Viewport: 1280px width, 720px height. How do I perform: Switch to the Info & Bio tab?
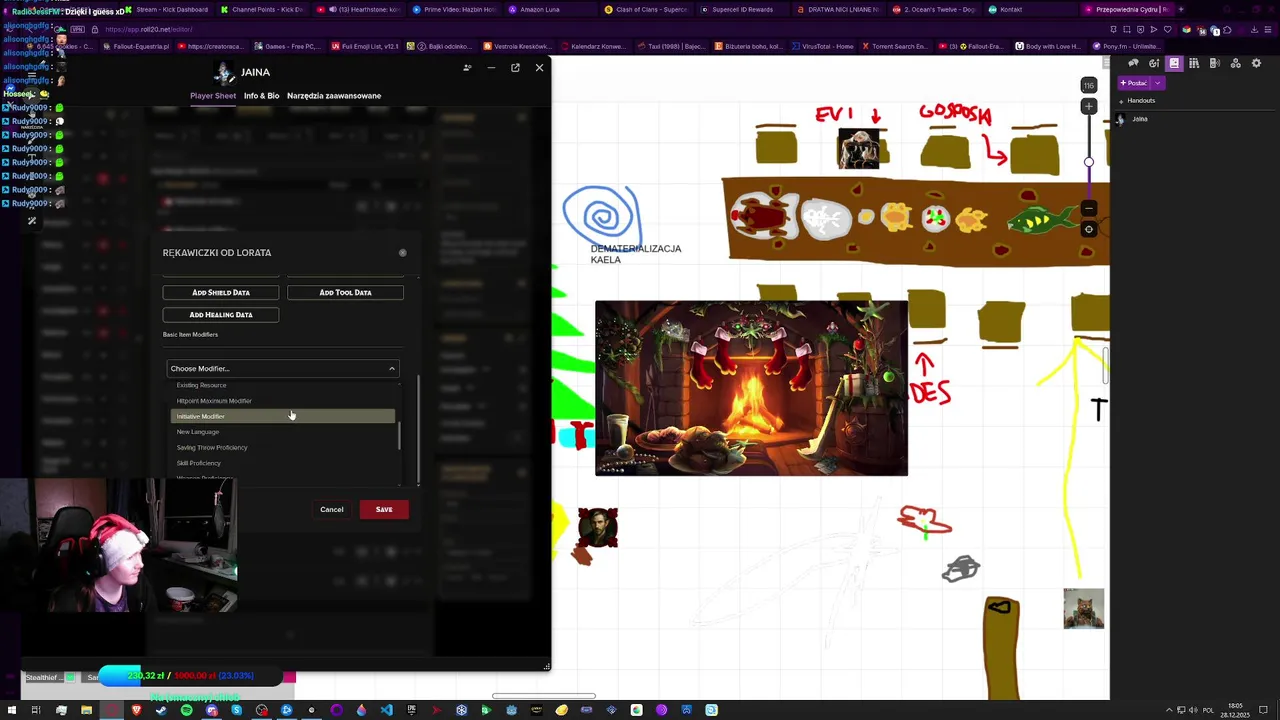point(261,96)
